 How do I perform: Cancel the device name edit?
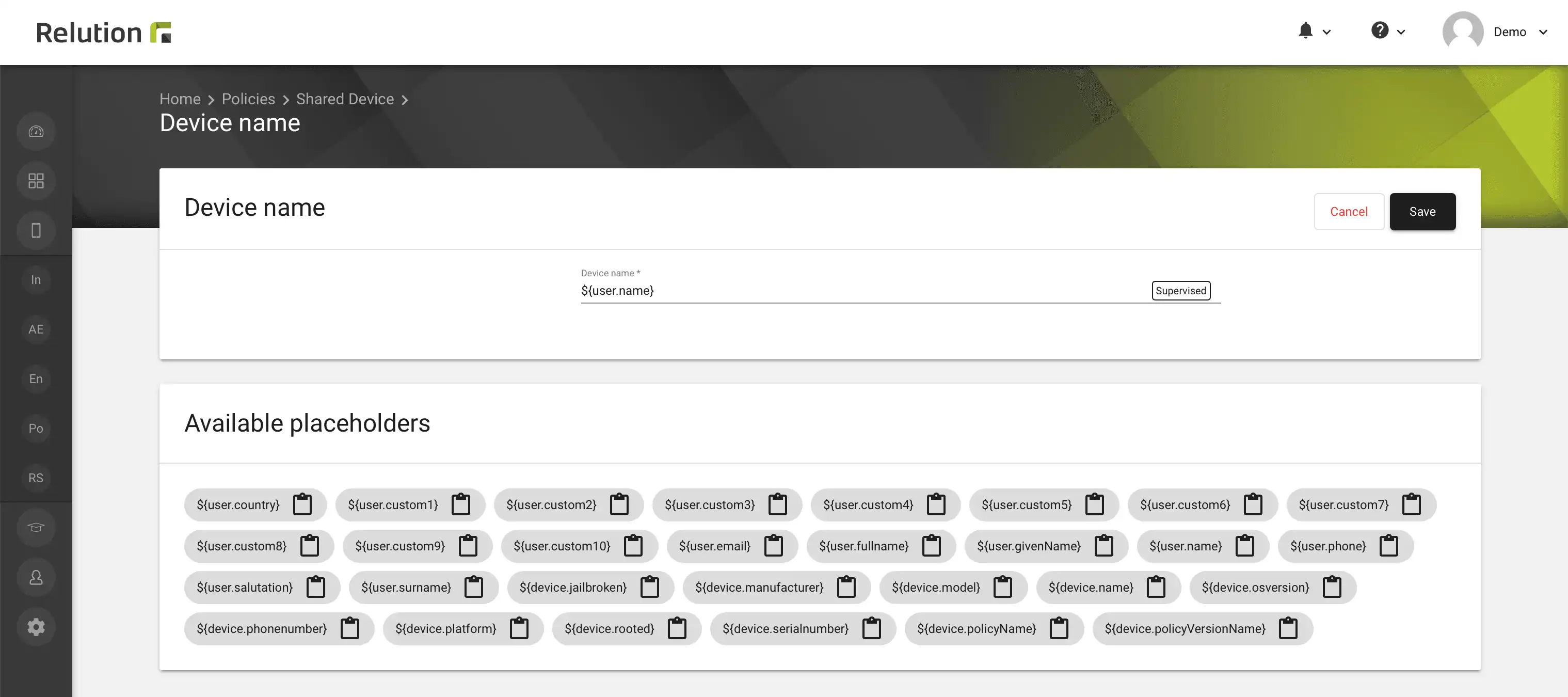[x=1348, y=211]
